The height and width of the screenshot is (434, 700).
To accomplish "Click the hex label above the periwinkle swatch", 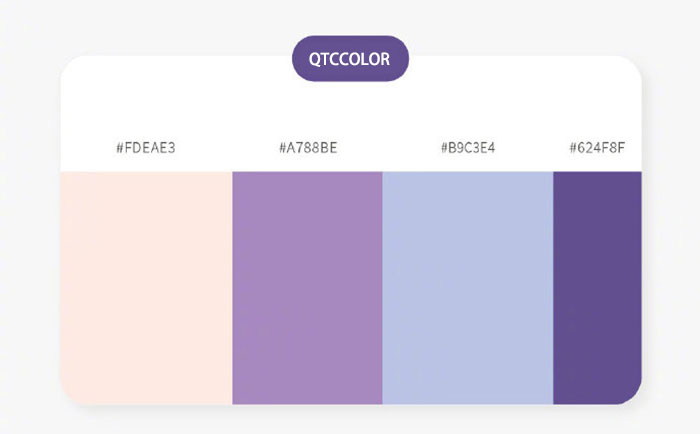I will [468, 148].
